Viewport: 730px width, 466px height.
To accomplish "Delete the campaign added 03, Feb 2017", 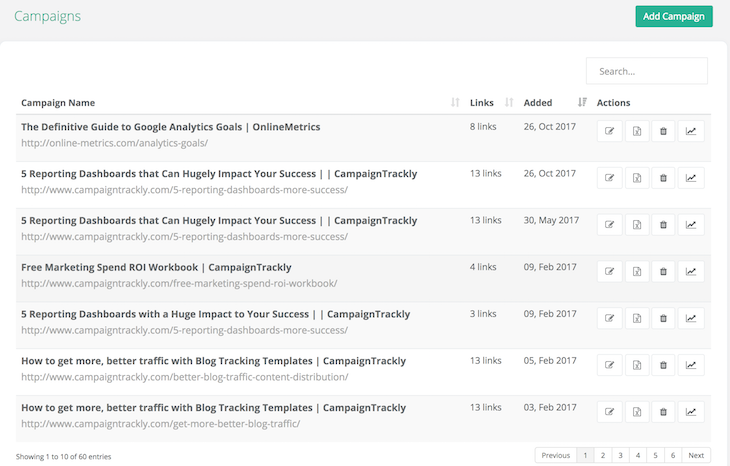I will tap(663, 412).
